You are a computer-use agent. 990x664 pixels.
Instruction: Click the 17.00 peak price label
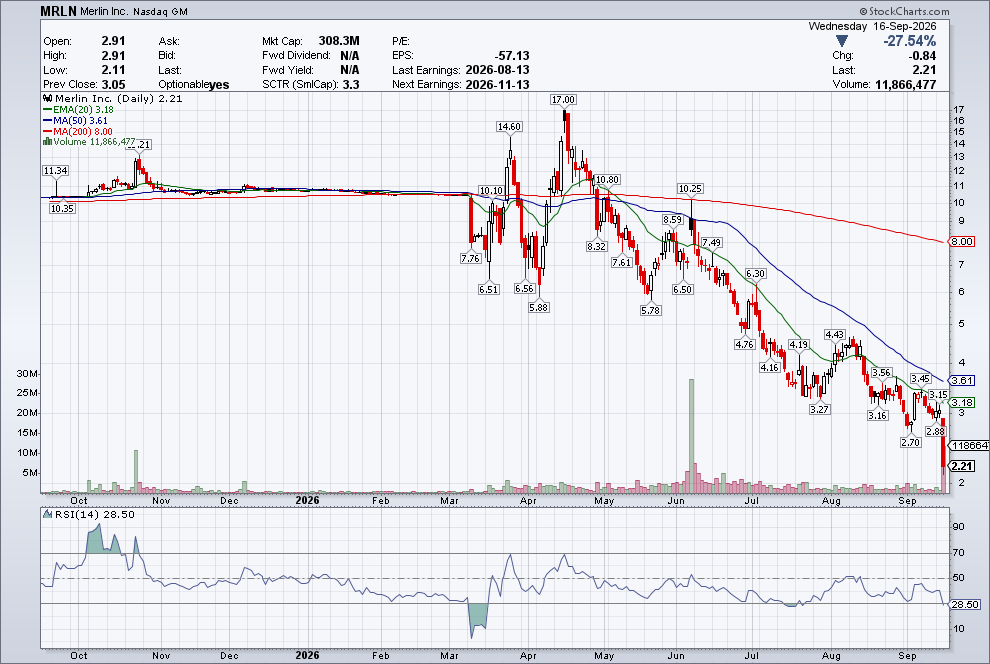tap(563, 100)
